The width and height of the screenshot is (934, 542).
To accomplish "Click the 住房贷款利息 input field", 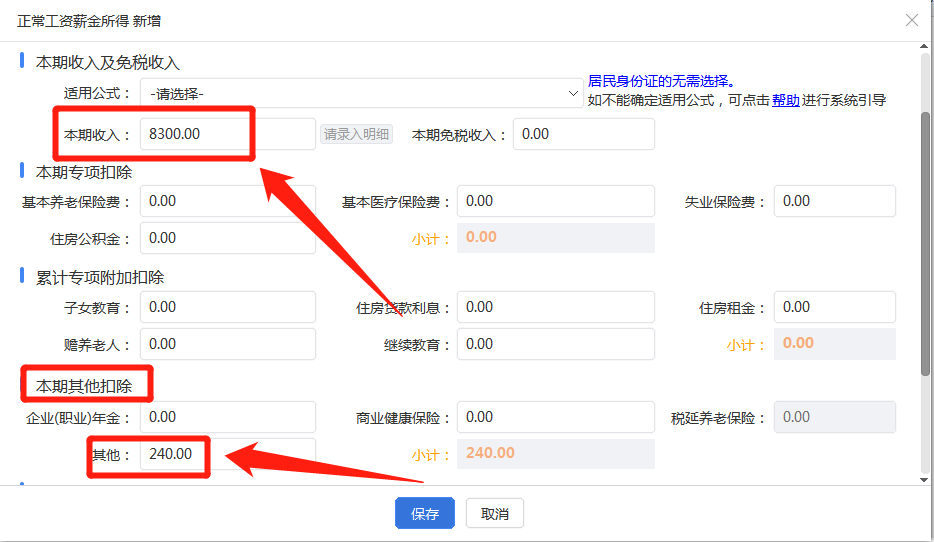I will [x=556, y=307].
